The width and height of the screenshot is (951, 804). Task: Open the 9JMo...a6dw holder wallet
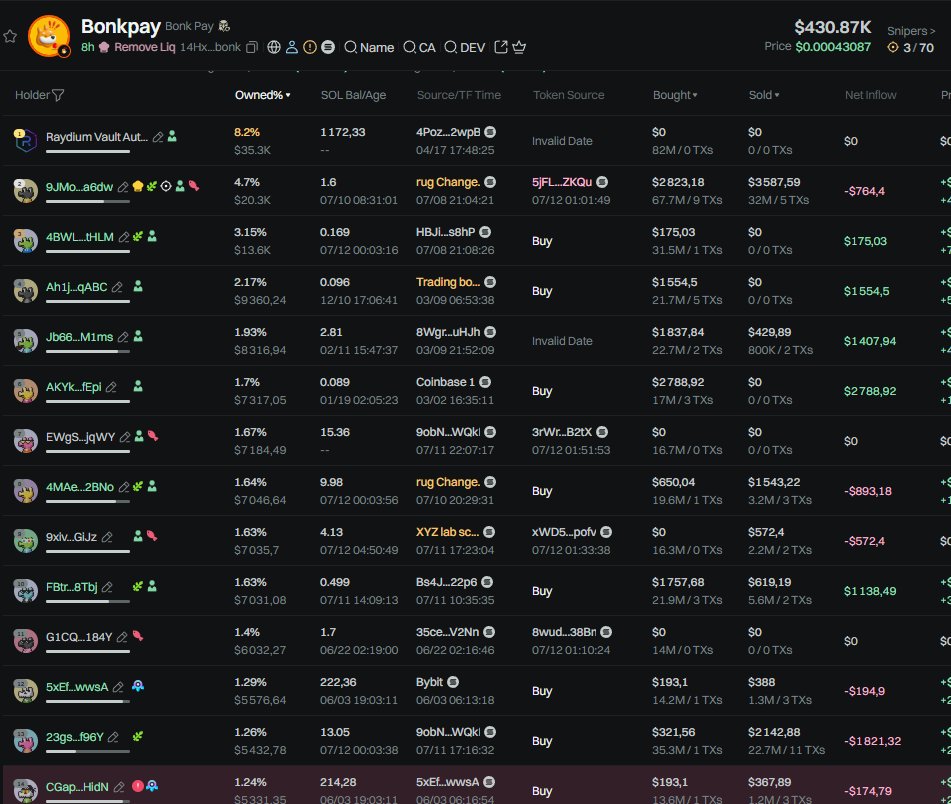79,187
